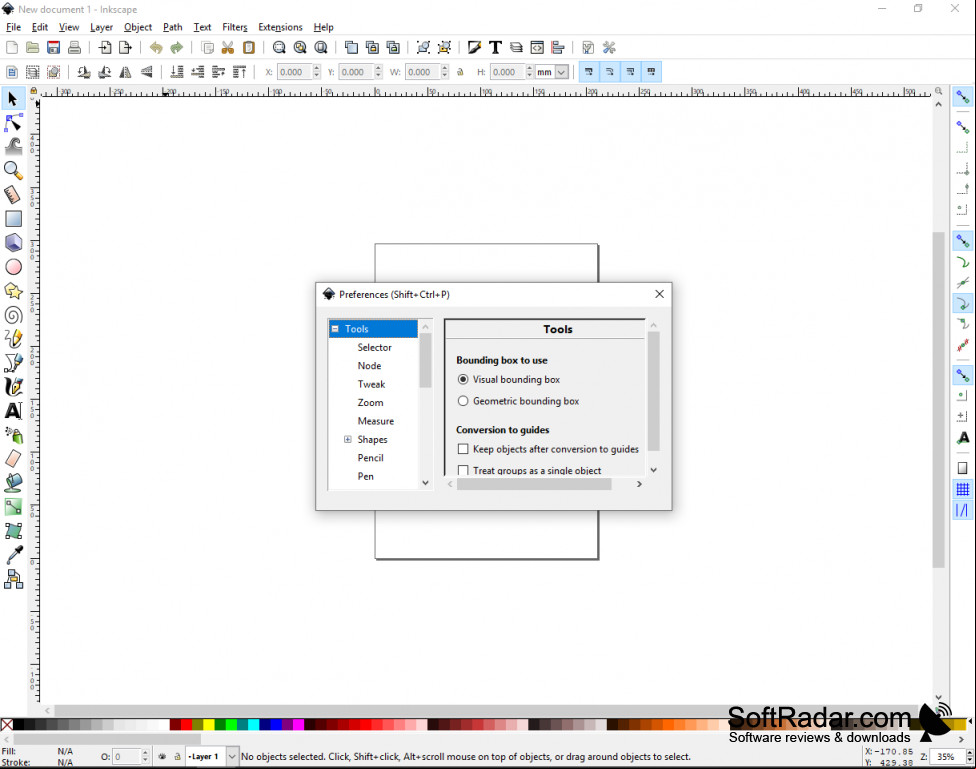
Task: Toggle guide snapping in snap bar
Action: click(x=962, y=511)
